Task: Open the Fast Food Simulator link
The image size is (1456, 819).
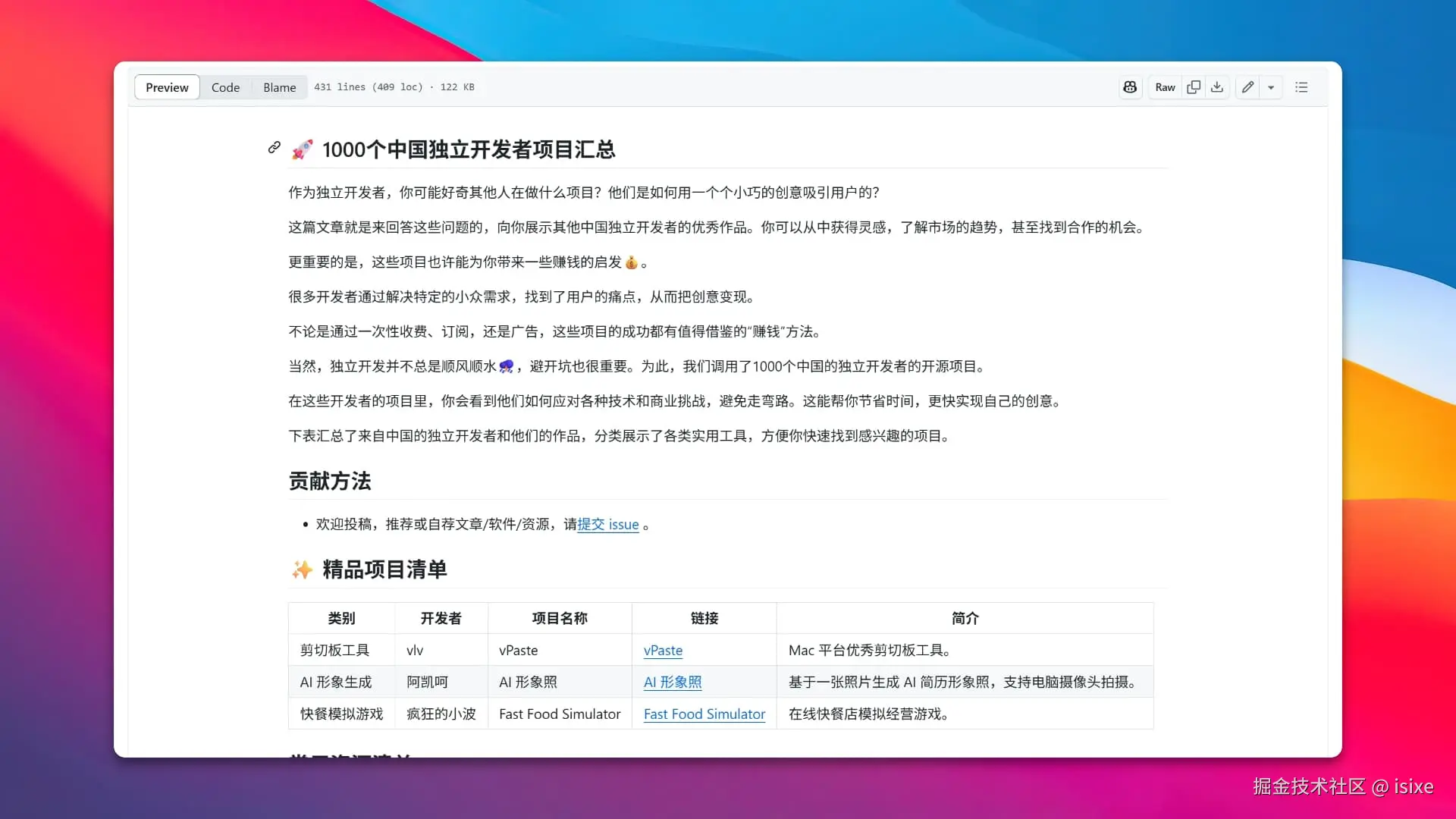Action: (x=704, y=714)
